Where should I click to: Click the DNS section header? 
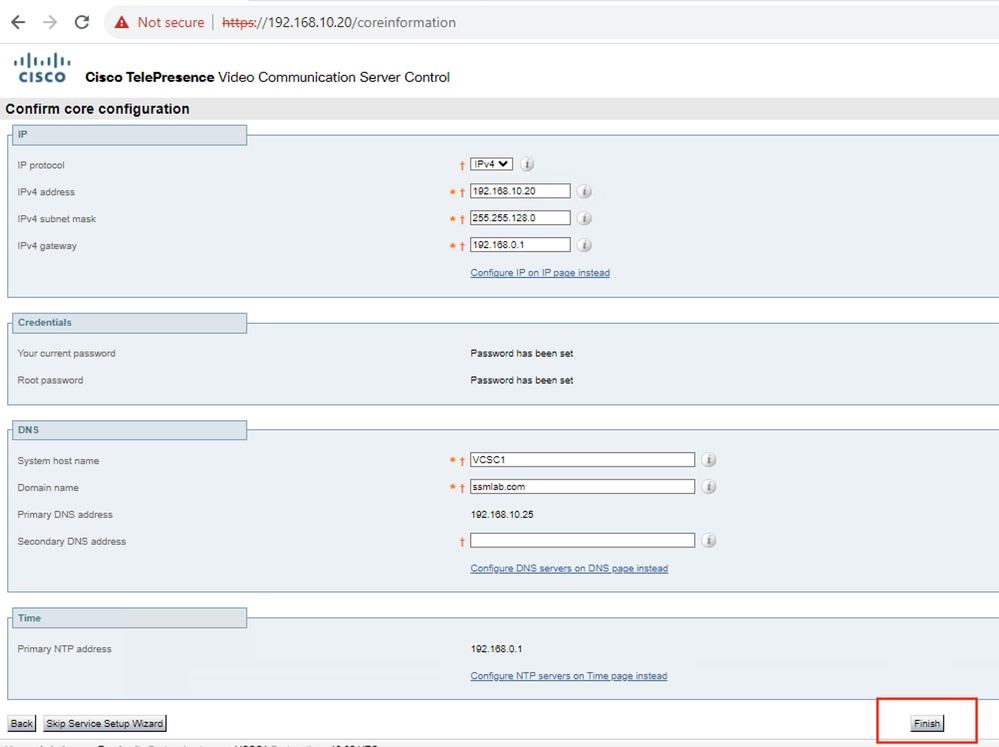point(129,430)
